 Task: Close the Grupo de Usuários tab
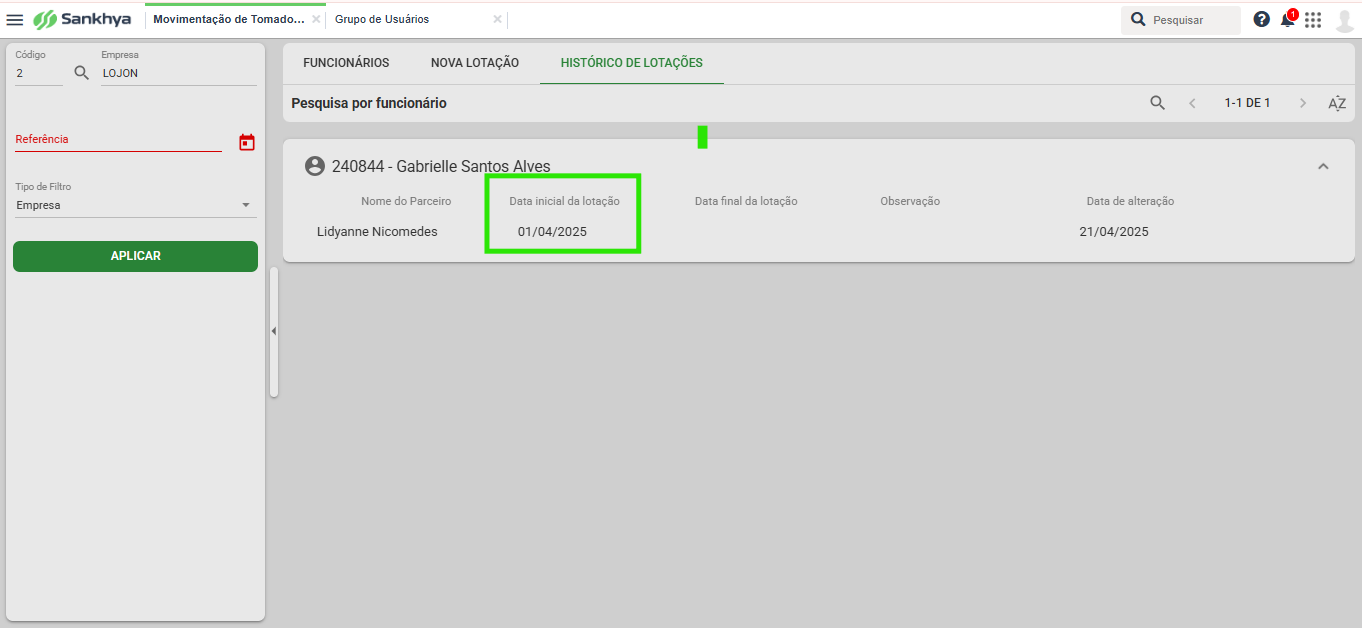pos(497,19)
